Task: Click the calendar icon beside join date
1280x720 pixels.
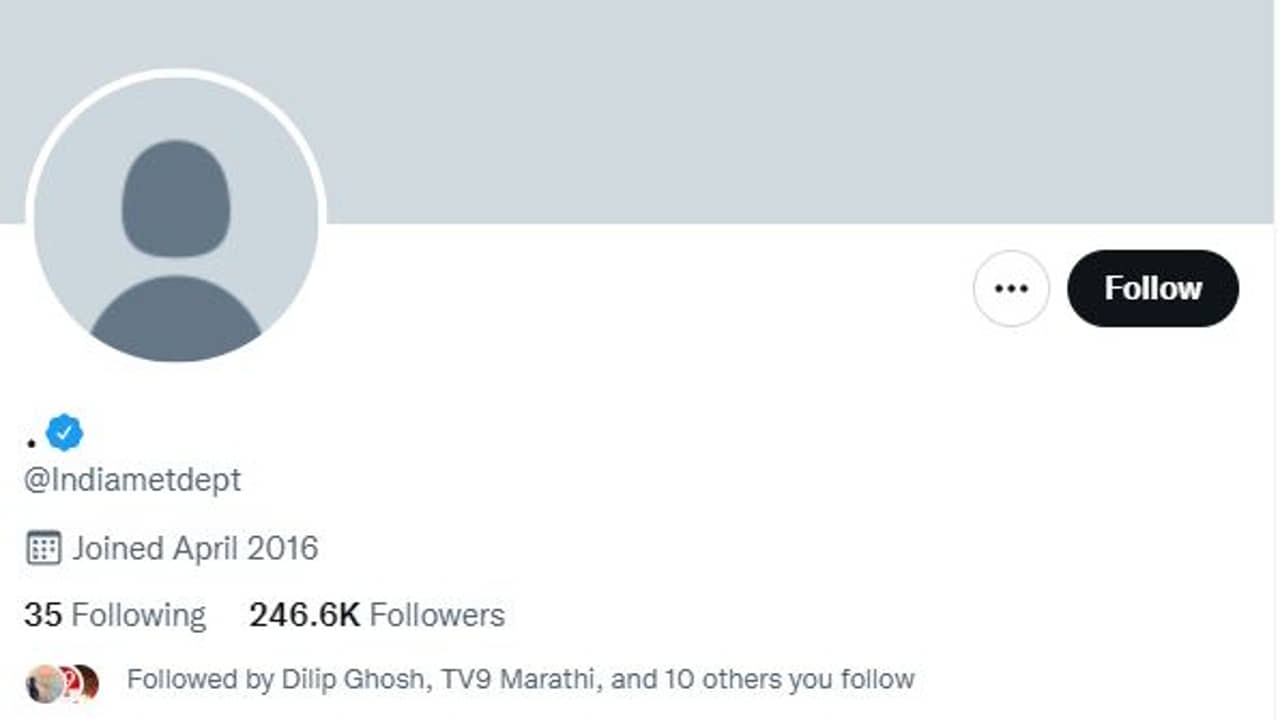Action: tap(43, 548)
